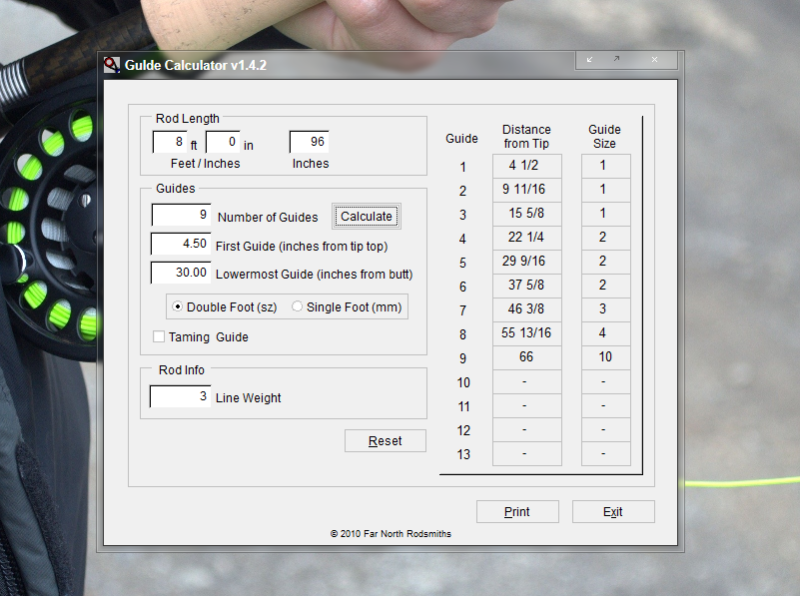Click guide 10 empty distance cell

point(527,382)
